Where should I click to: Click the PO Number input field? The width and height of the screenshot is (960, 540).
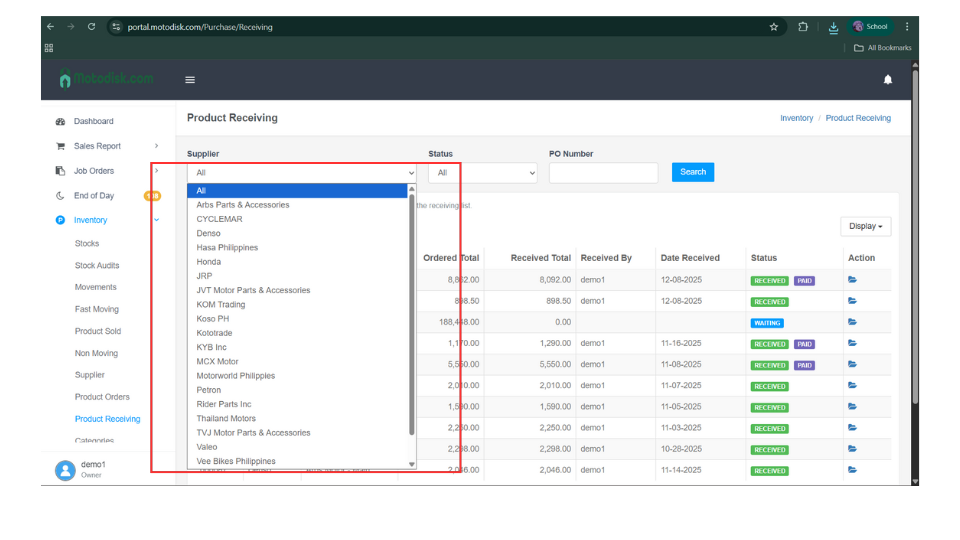pyautogui.click(x=603, y=173)
